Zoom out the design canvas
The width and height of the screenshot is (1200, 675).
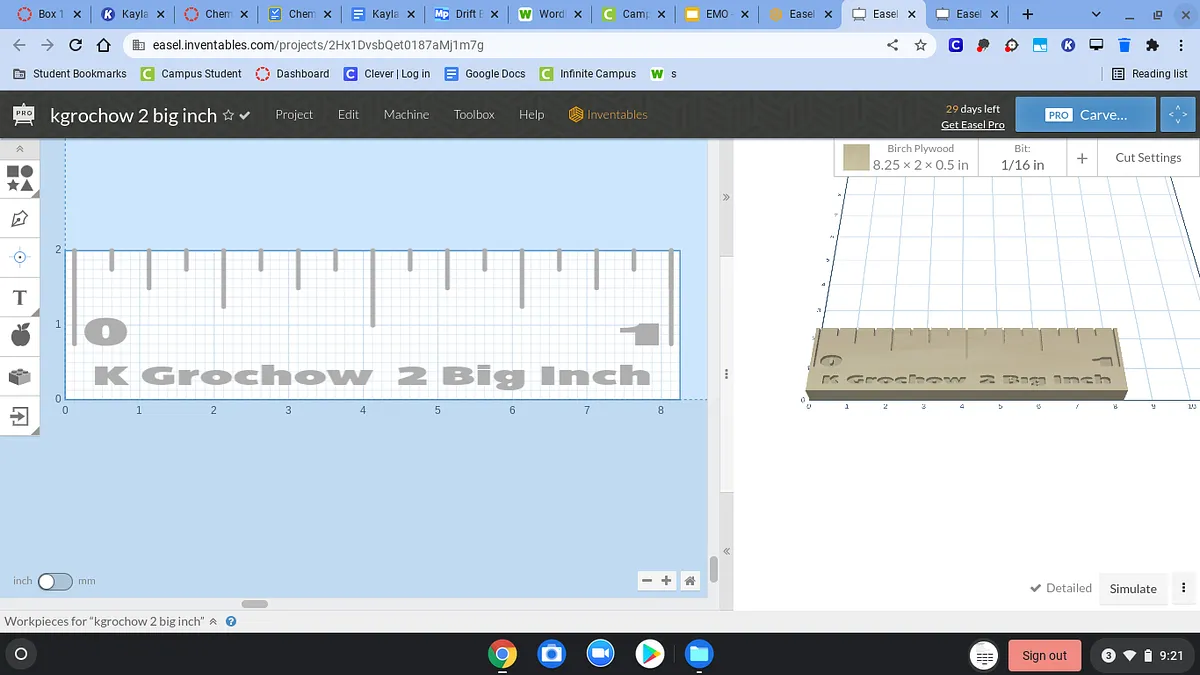click(x=648, y=581)
